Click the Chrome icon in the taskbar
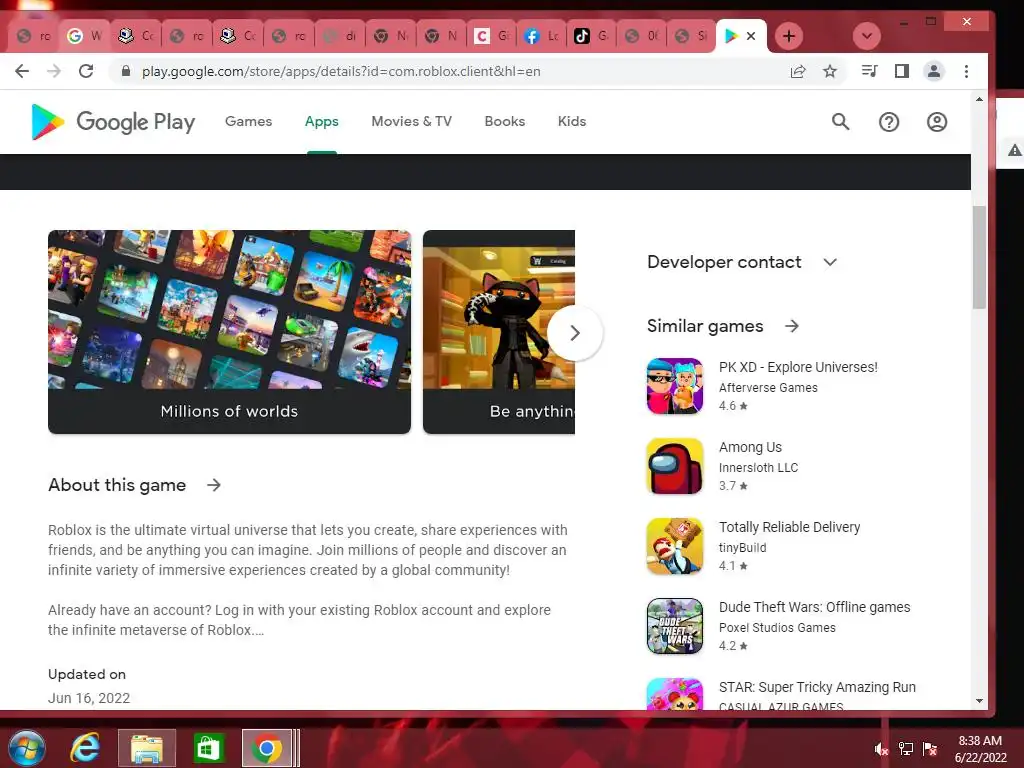The height and width of the screenshot is (768, 1024). point(266,748)
